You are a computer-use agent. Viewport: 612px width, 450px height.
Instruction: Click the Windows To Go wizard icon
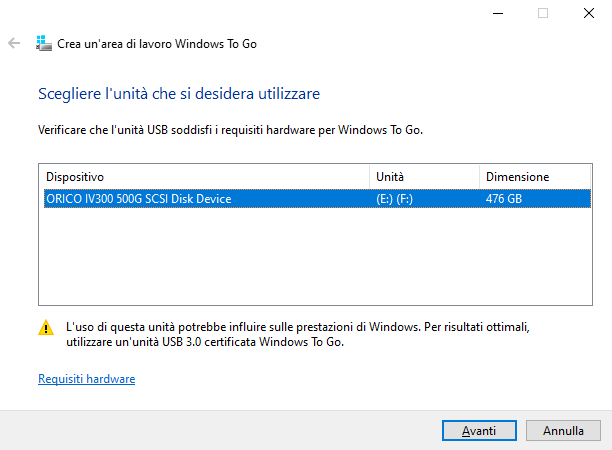click(x=43, y=44)
